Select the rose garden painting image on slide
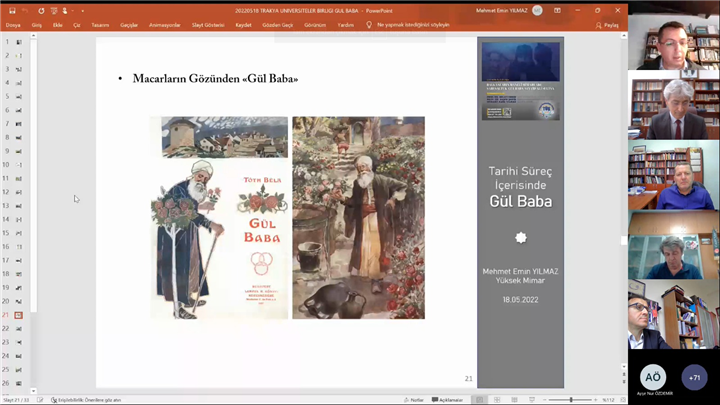 359,218
